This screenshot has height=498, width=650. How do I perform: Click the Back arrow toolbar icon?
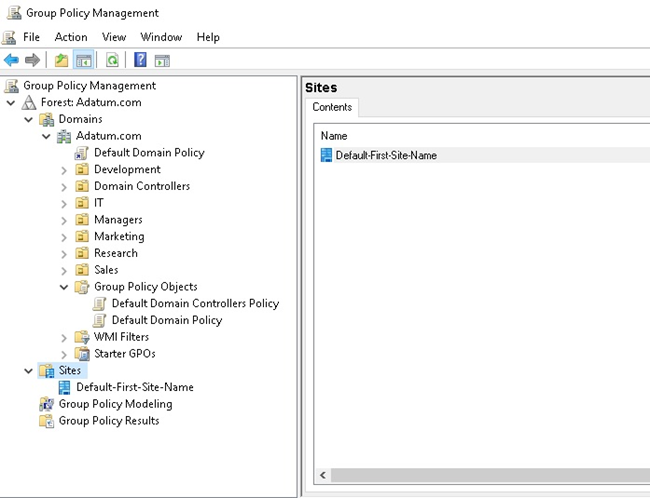[x=11, y=61]
